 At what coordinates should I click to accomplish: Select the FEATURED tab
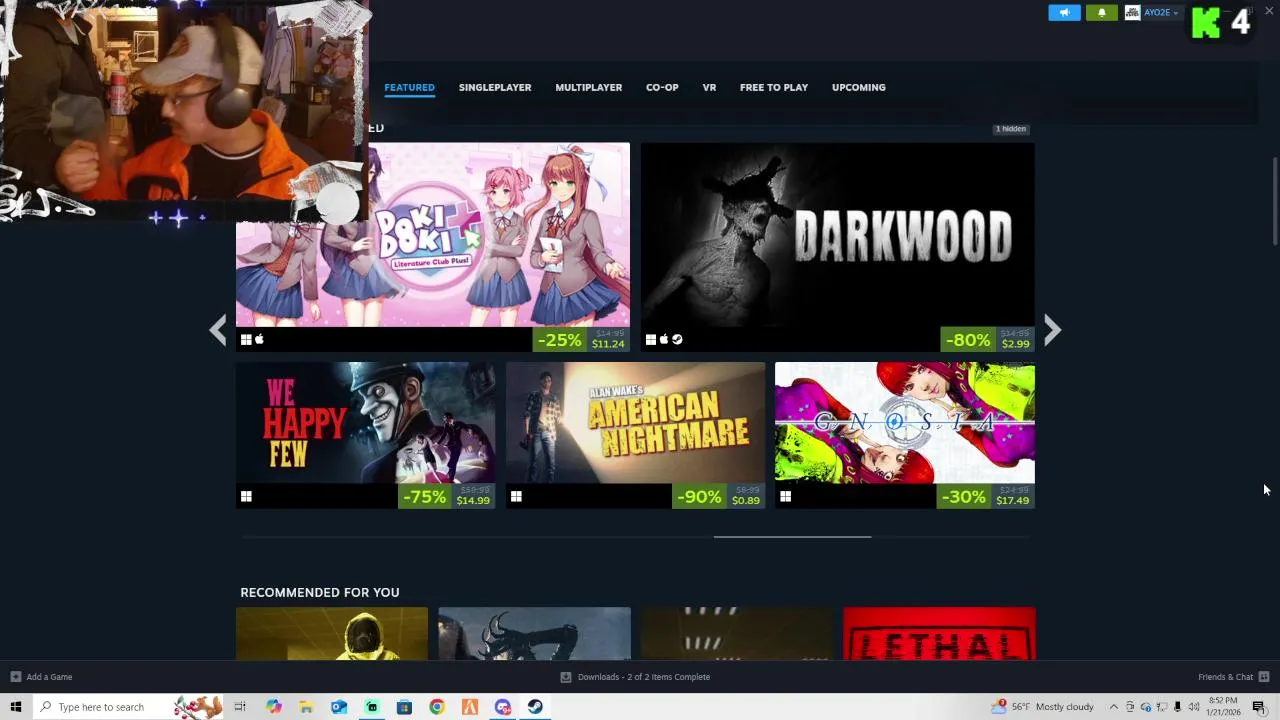[409, 87]
